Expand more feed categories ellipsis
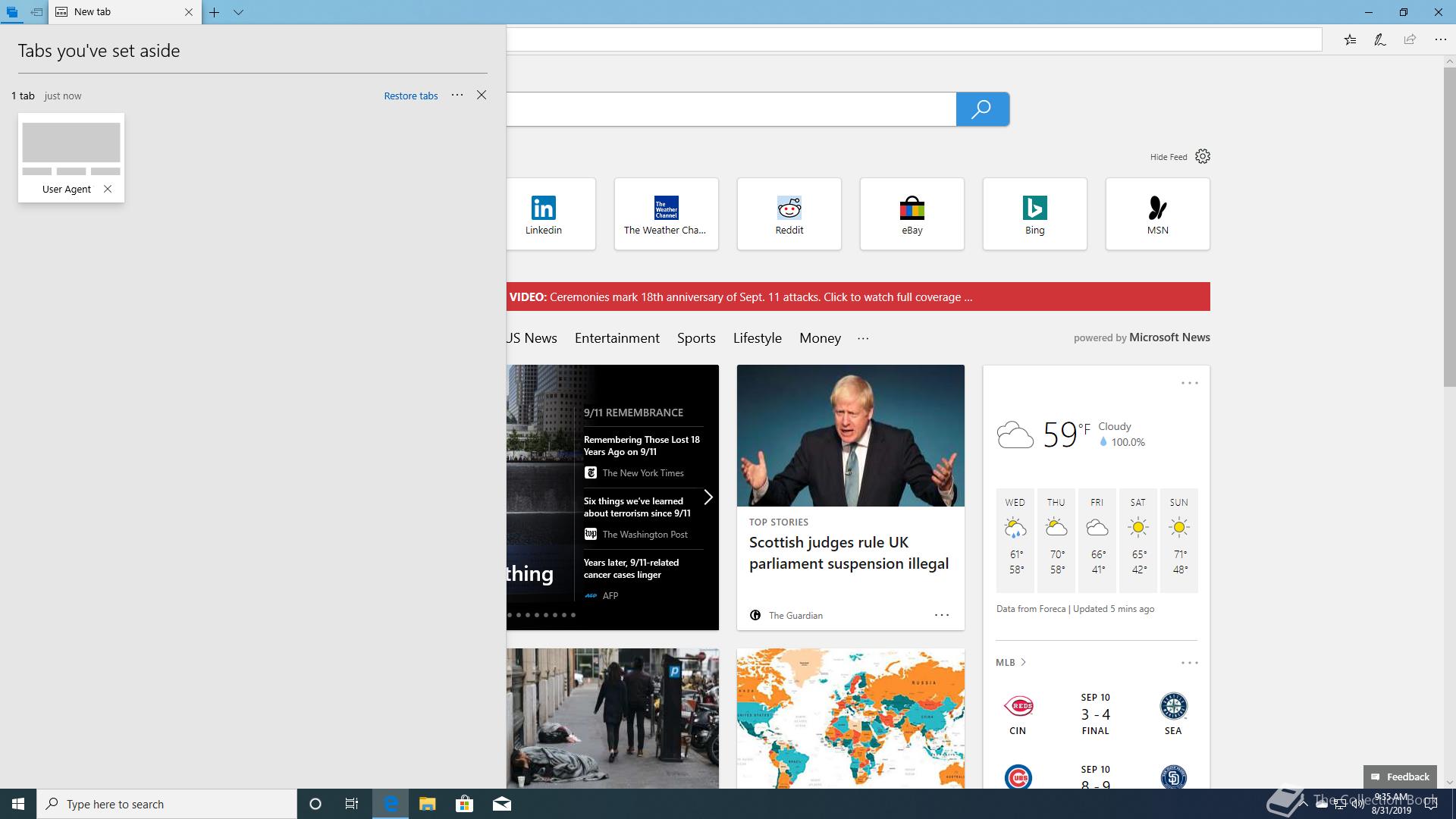The width and height of the screenshot is (1456, 819). tap(863, 338)
